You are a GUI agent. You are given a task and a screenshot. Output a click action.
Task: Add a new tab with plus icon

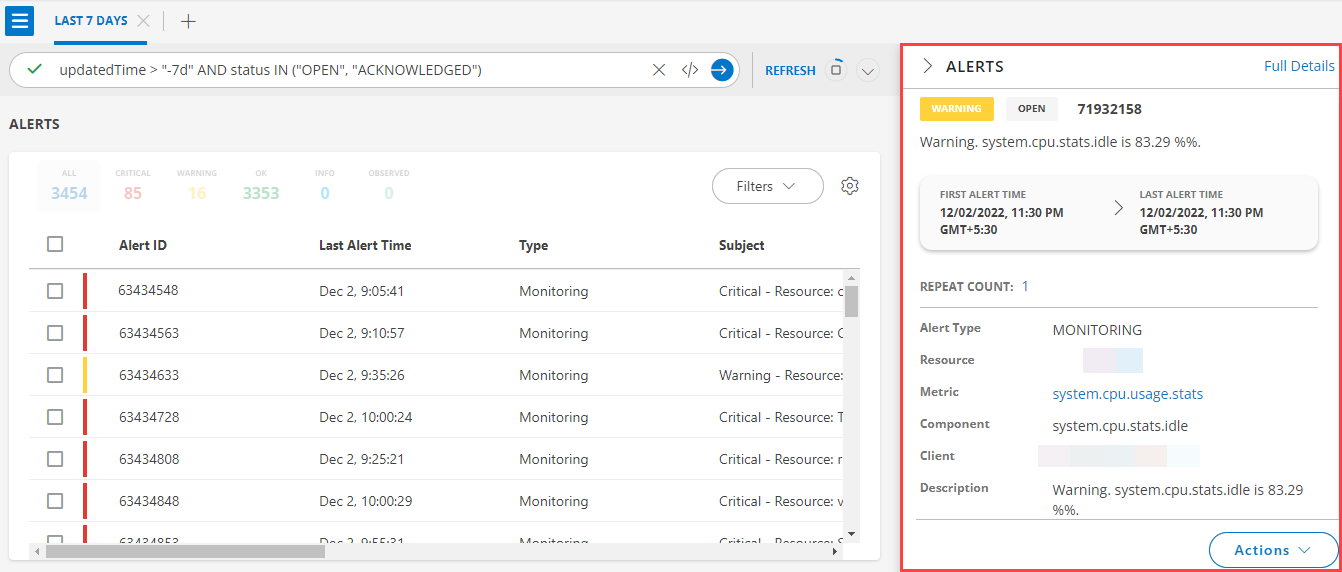[188, 21]
